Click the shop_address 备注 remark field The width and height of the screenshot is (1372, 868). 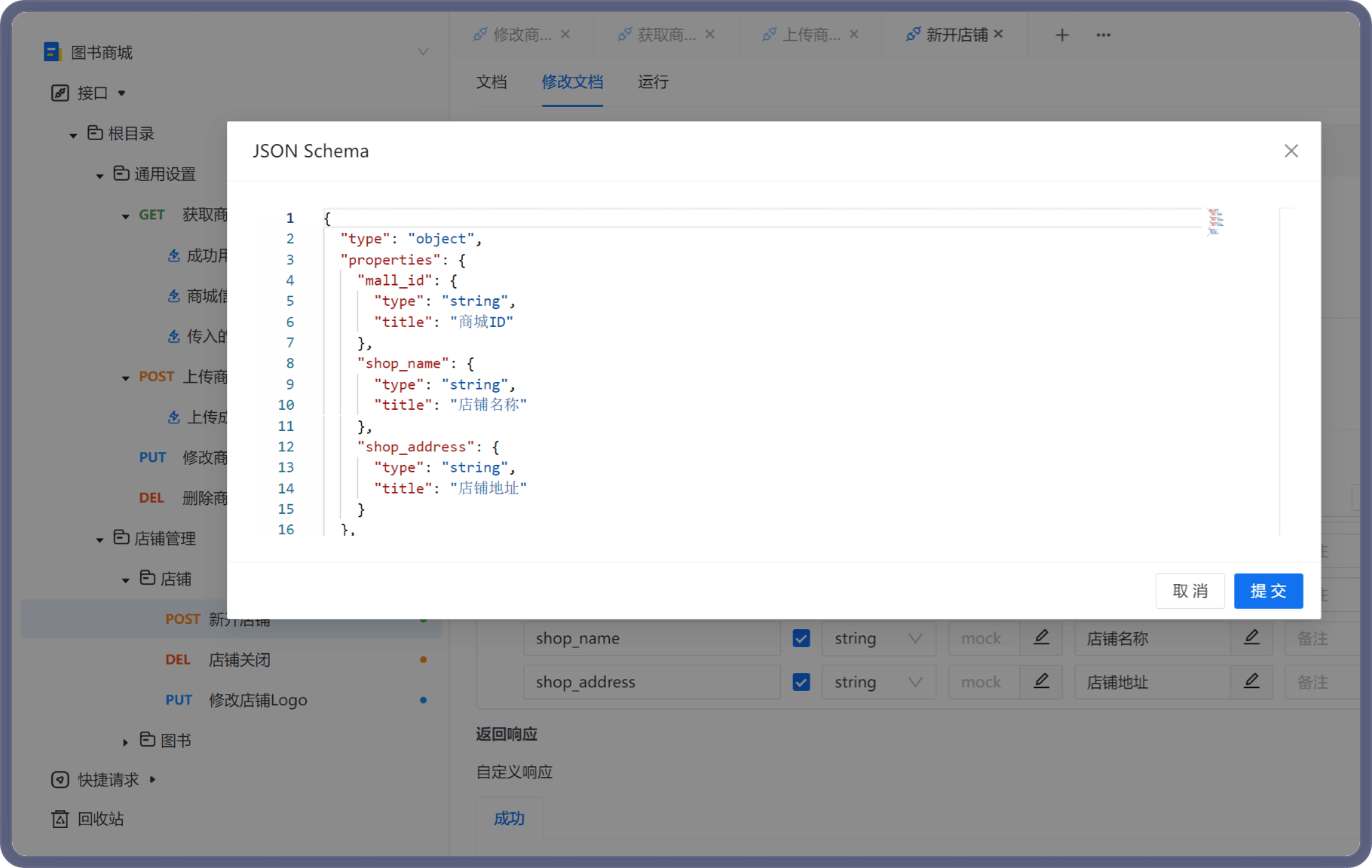[1323, 683]
